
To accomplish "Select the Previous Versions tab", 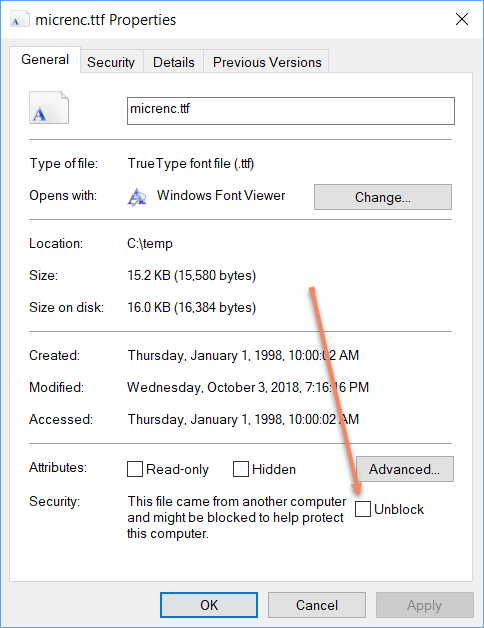I will click(267, 62).
